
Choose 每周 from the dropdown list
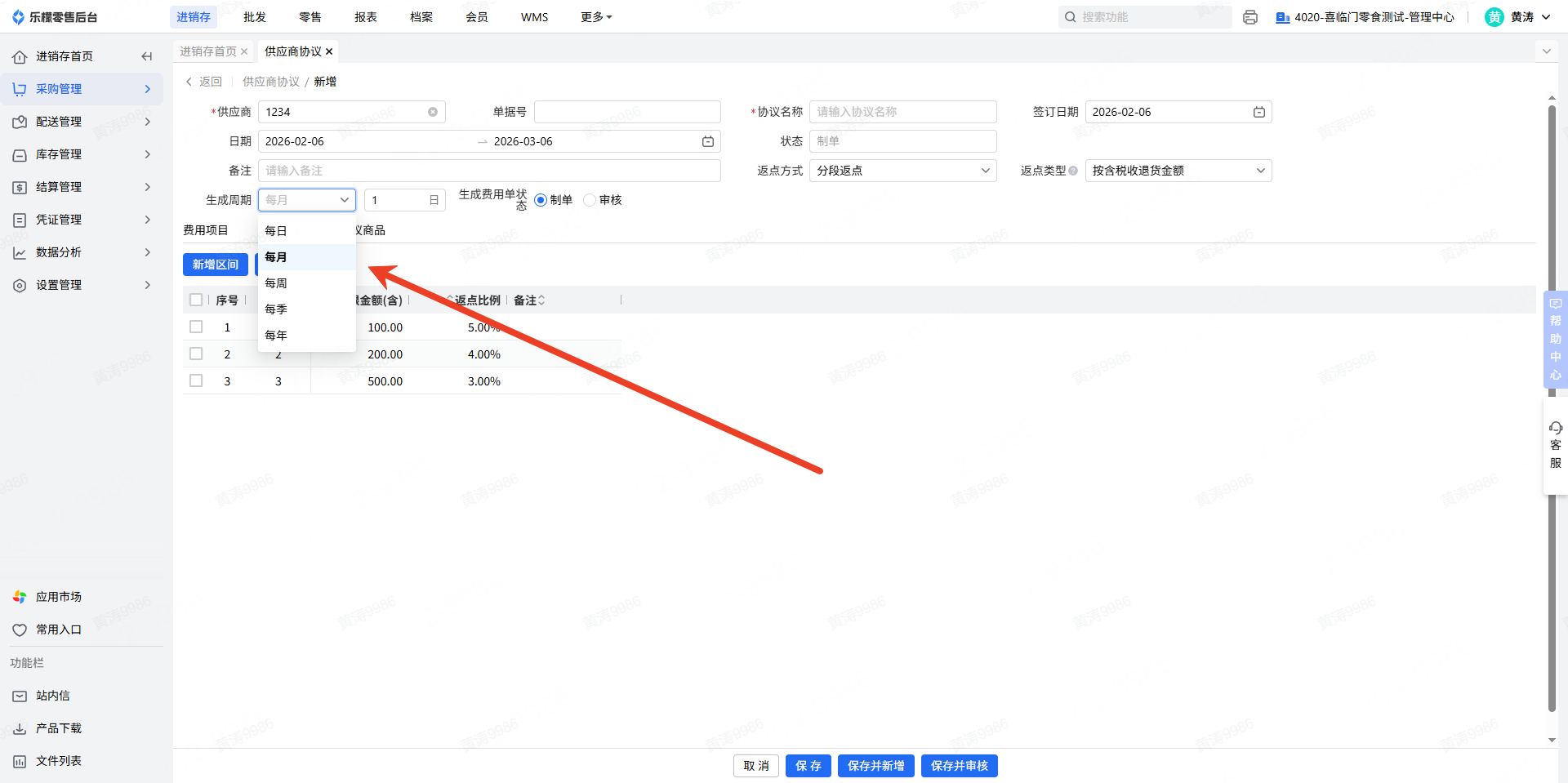307,283
